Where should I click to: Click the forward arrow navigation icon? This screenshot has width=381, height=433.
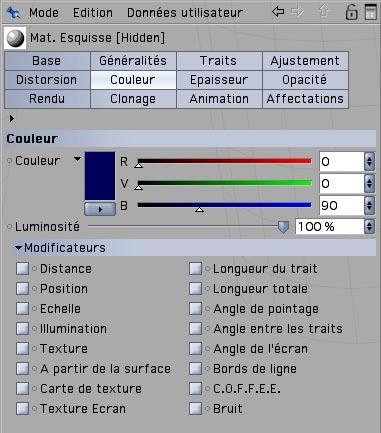(297, 12)
